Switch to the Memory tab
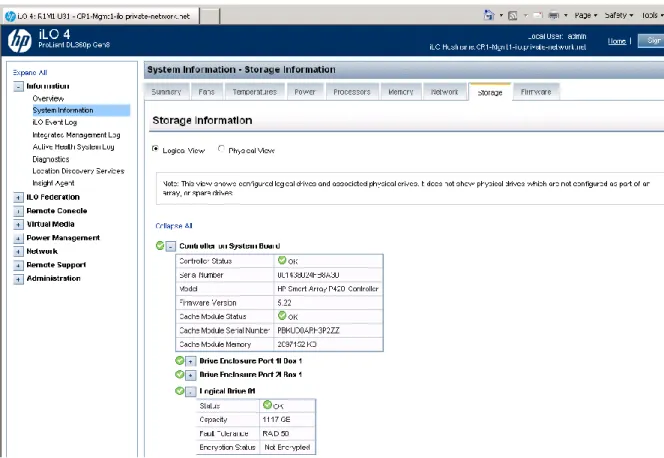This screenshot has width=664, height=458. (401, 92)
